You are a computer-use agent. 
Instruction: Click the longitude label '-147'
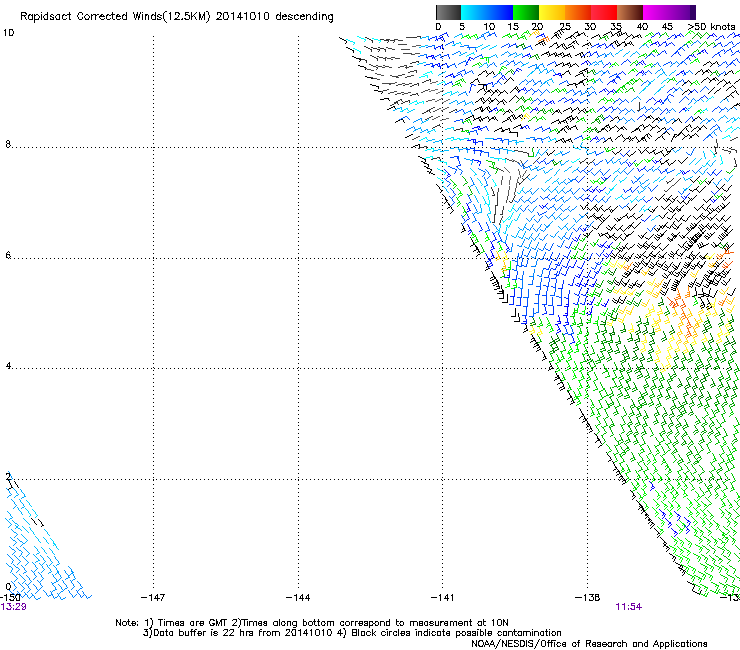[153, 598]
